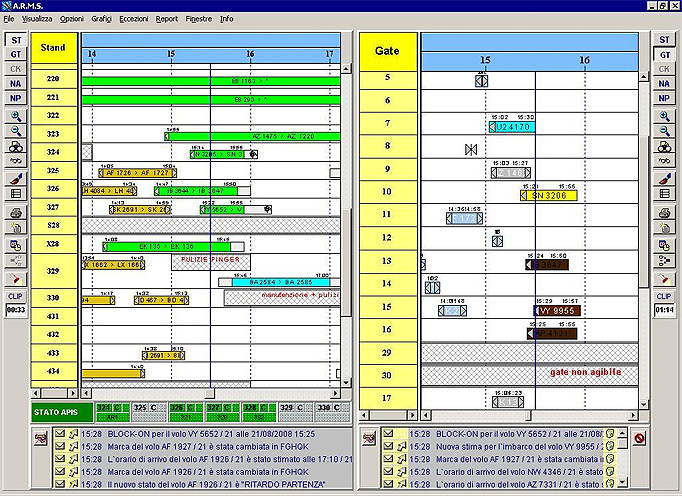Screen dimensions: 682x496
Task: Click the right arrow of the Stand chart horizontal scrollbar
Action: click(335, 393)
